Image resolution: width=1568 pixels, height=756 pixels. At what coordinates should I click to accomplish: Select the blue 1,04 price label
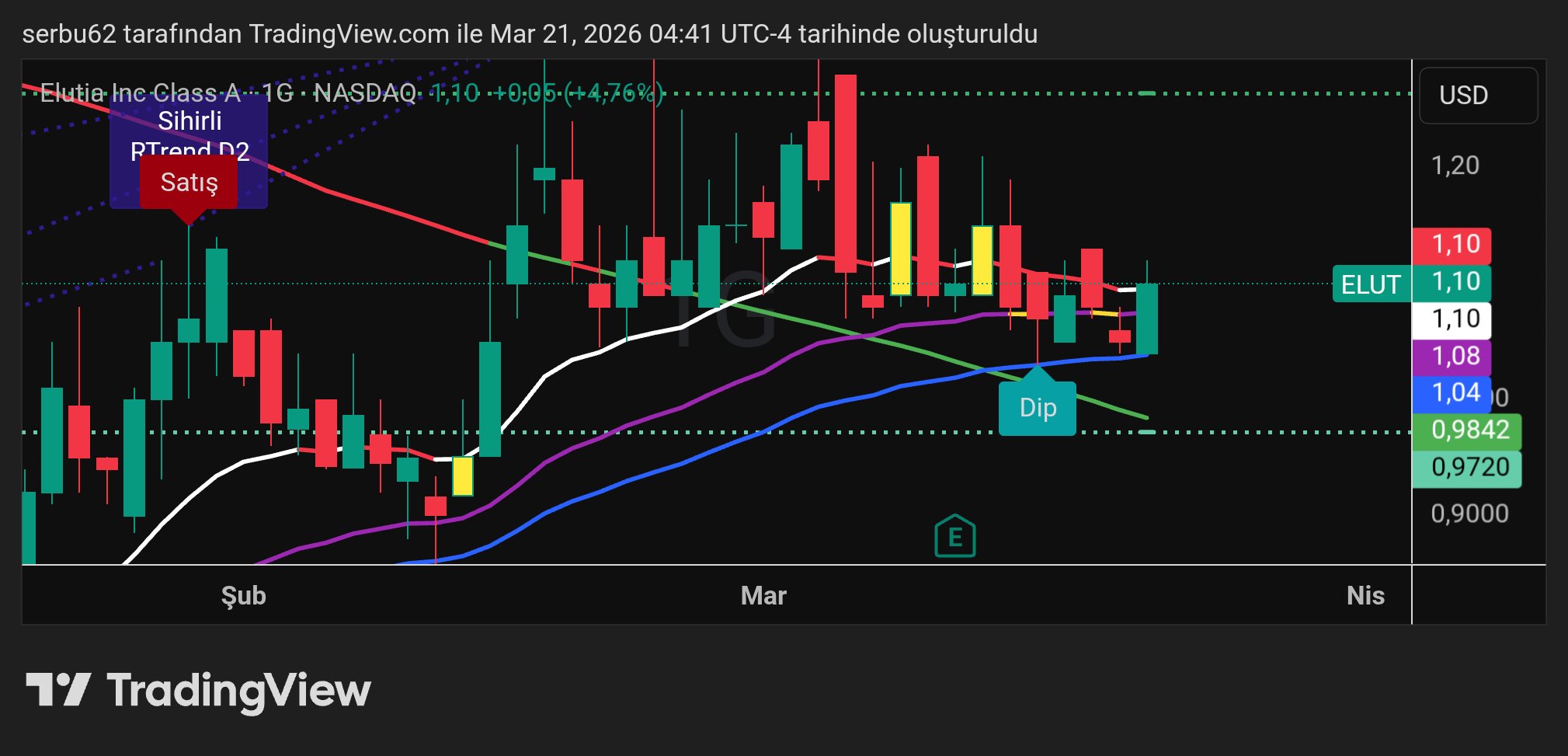point(1452,393)
